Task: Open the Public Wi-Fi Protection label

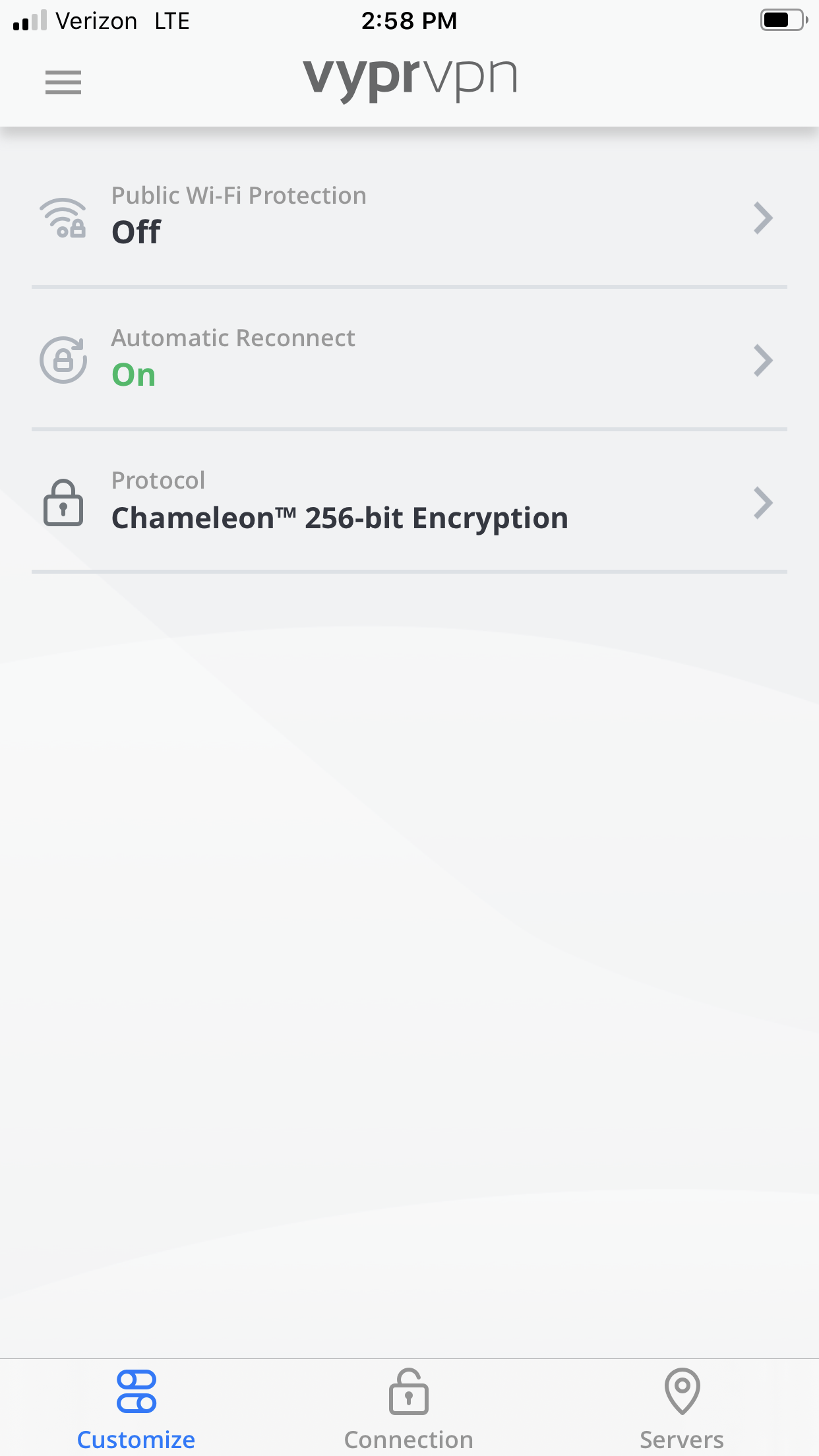Action: click(239, 196)
